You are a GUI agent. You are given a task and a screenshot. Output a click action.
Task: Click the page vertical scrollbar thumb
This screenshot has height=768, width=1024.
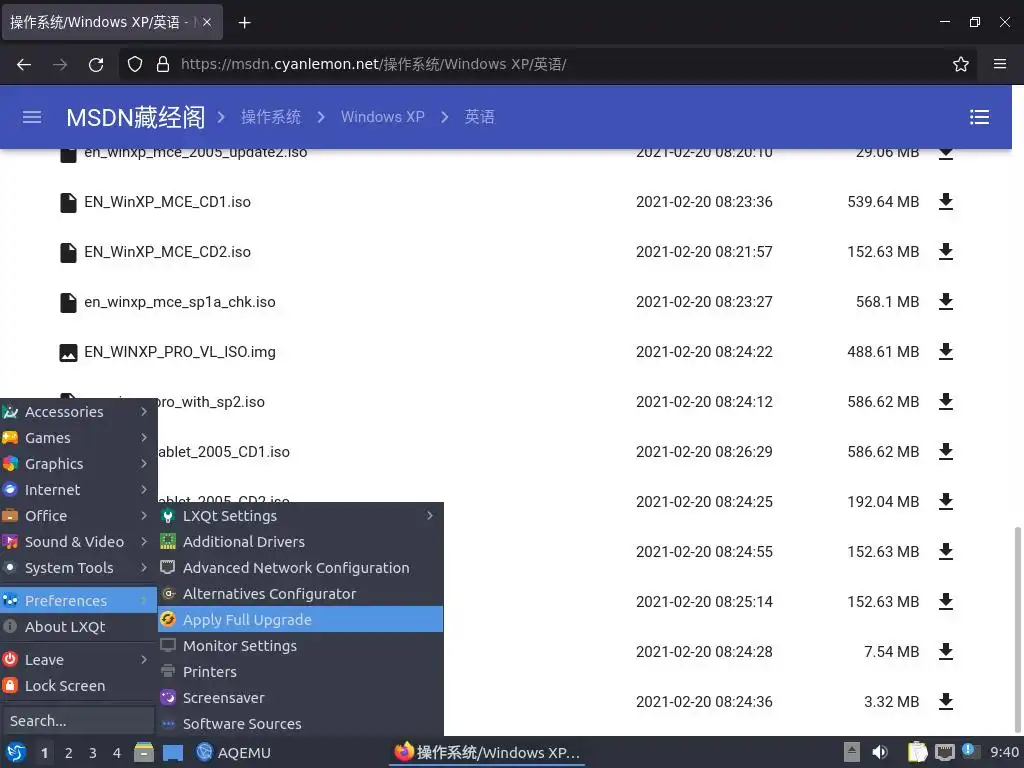pos(1017,628)
